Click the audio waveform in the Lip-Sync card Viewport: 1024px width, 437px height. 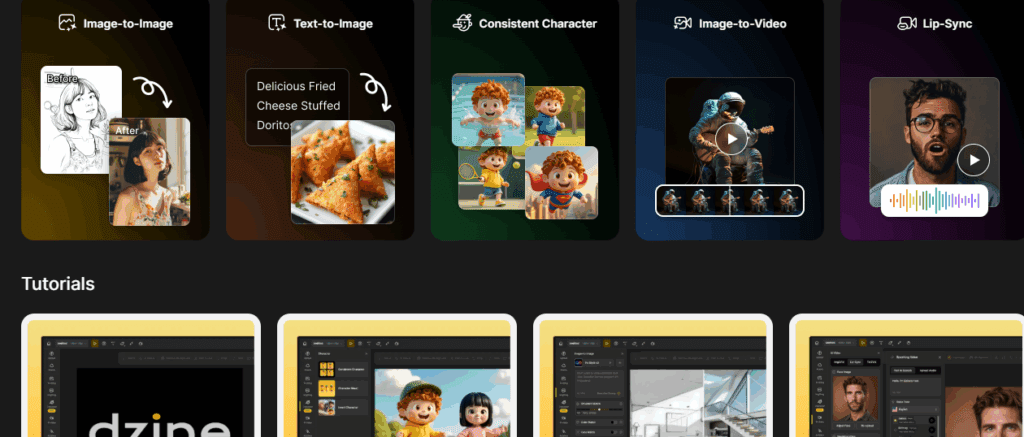(x=934, y=200)
